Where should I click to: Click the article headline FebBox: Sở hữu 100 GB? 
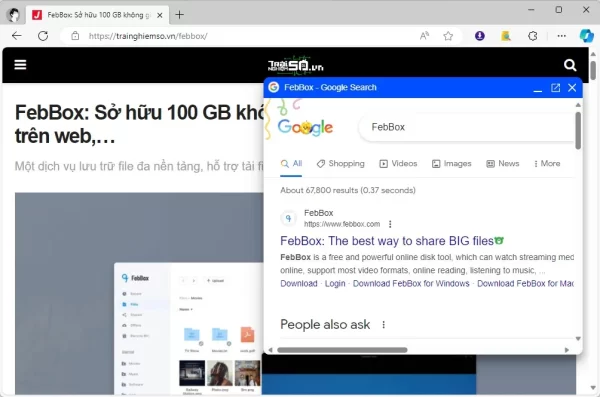139,124
